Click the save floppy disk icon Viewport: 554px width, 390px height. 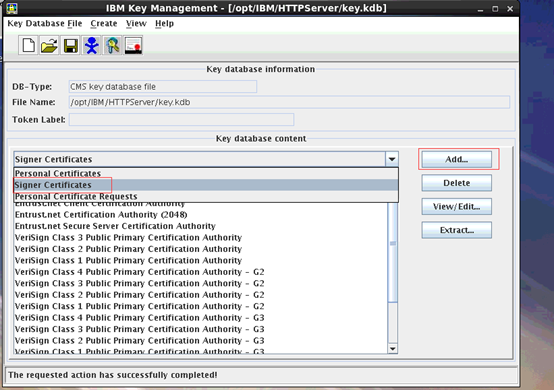coord(70,46)
